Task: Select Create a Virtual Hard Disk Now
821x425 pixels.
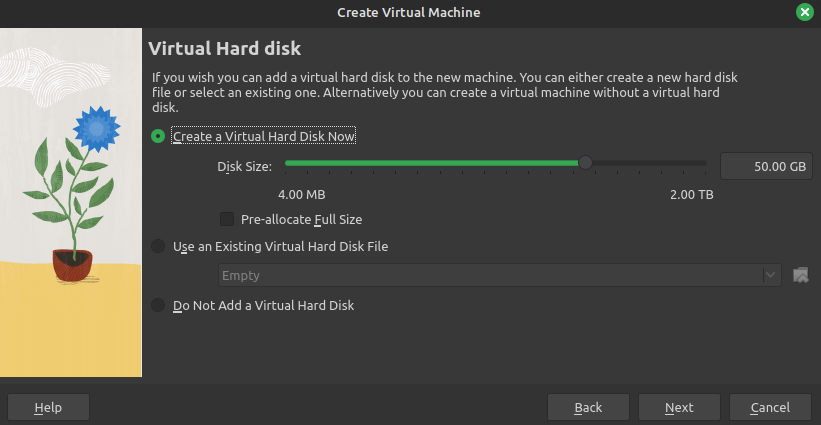Action: coord(158,137)
